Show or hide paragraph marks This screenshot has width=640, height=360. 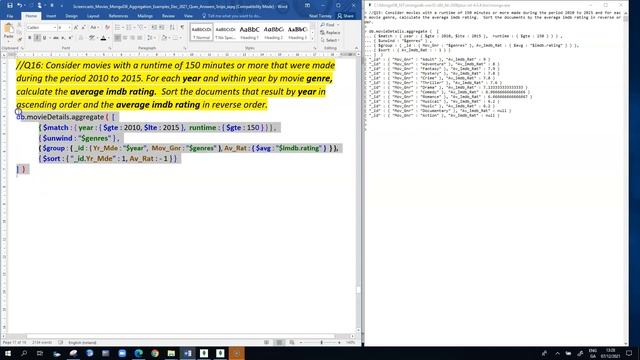182,27
